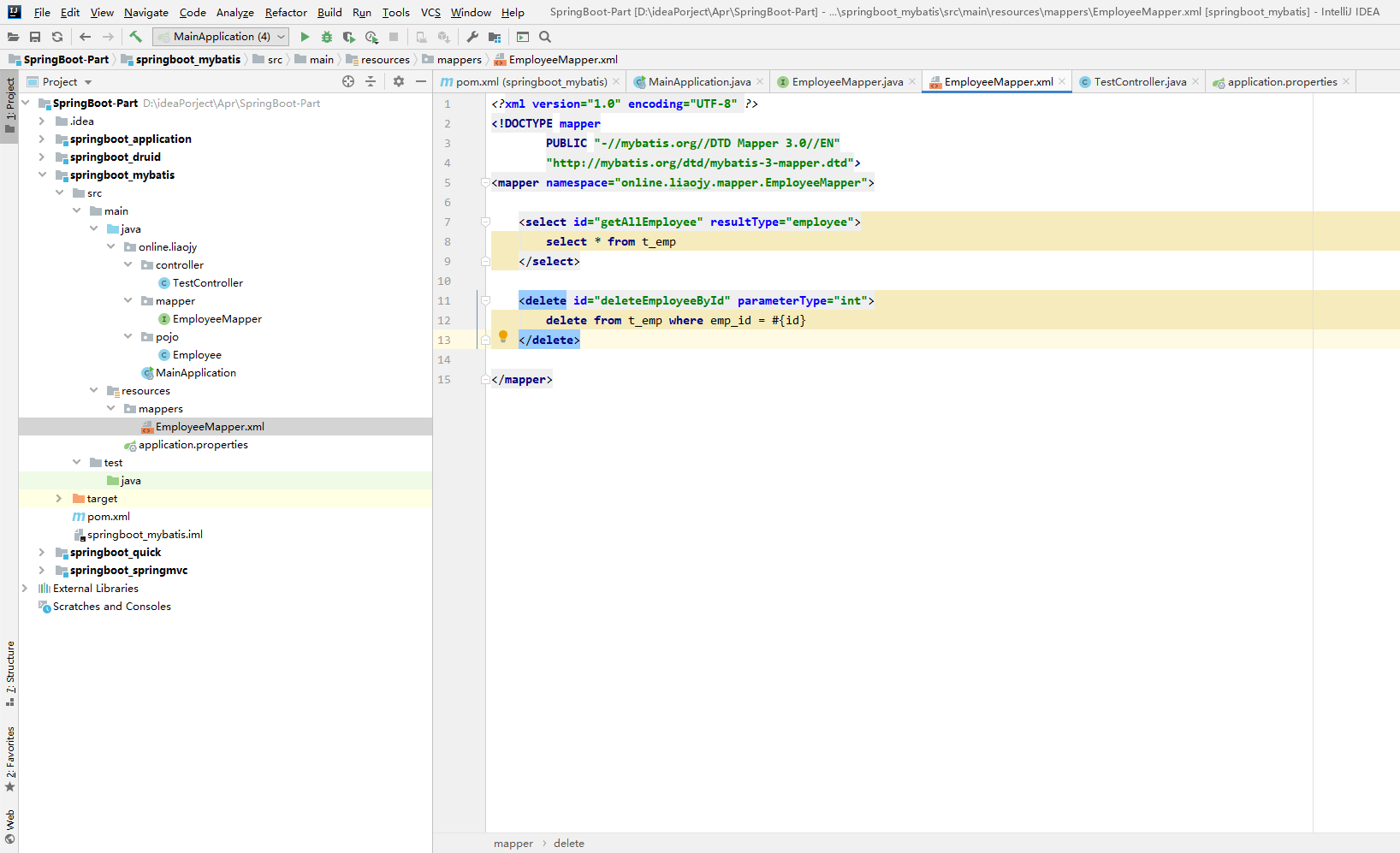The height and width of the screenshot is (853, 1400).
Task: Close the pom.xml editor tab
Action: tap(616, 82)
